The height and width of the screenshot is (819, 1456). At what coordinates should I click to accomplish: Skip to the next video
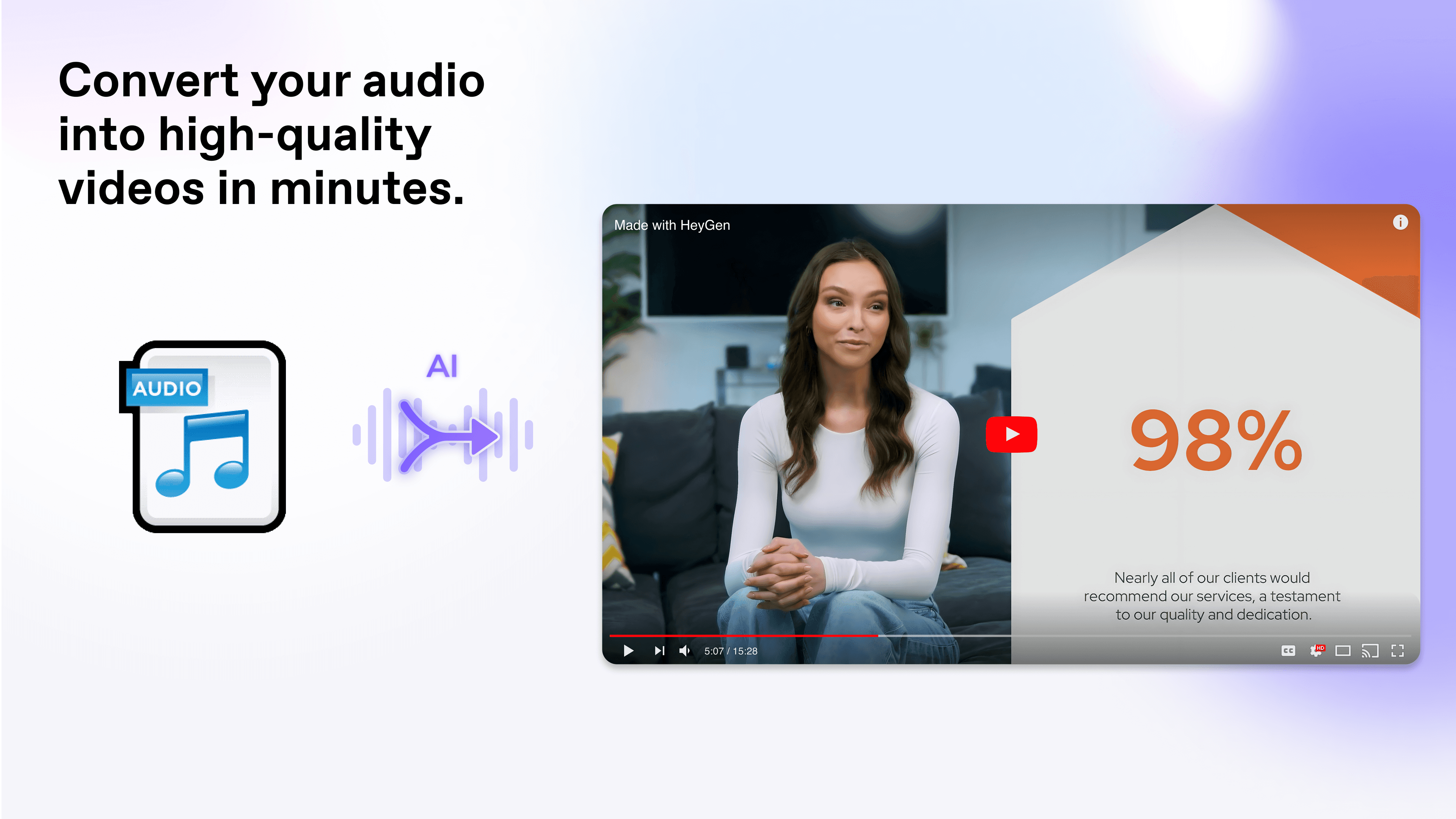659,651
